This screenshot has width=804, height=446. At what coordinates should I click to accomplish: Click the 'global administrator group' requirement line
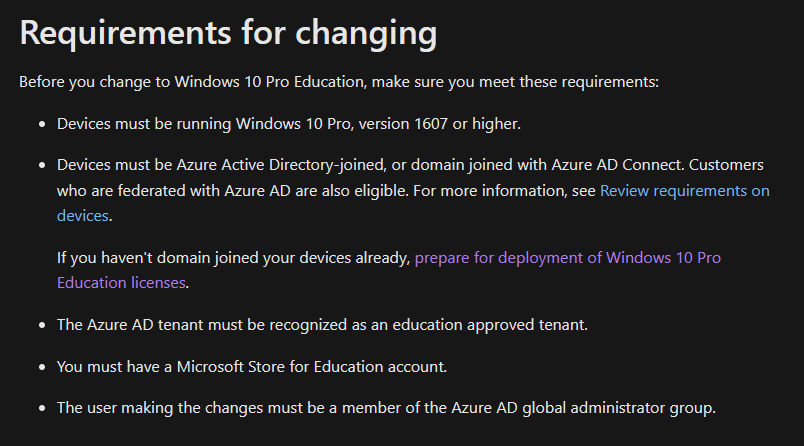[386, 407]
